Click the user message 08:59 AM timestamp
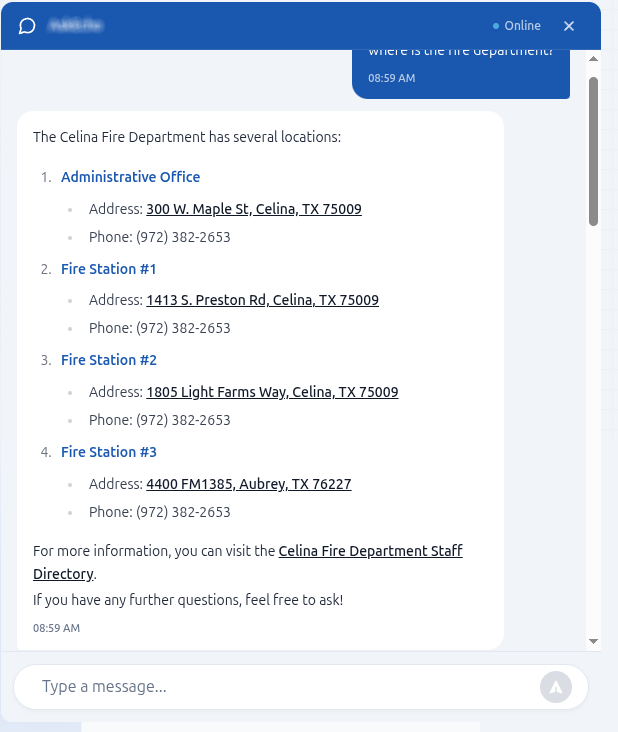Viewport: 618px width, 732px height. tap(392, 78)
